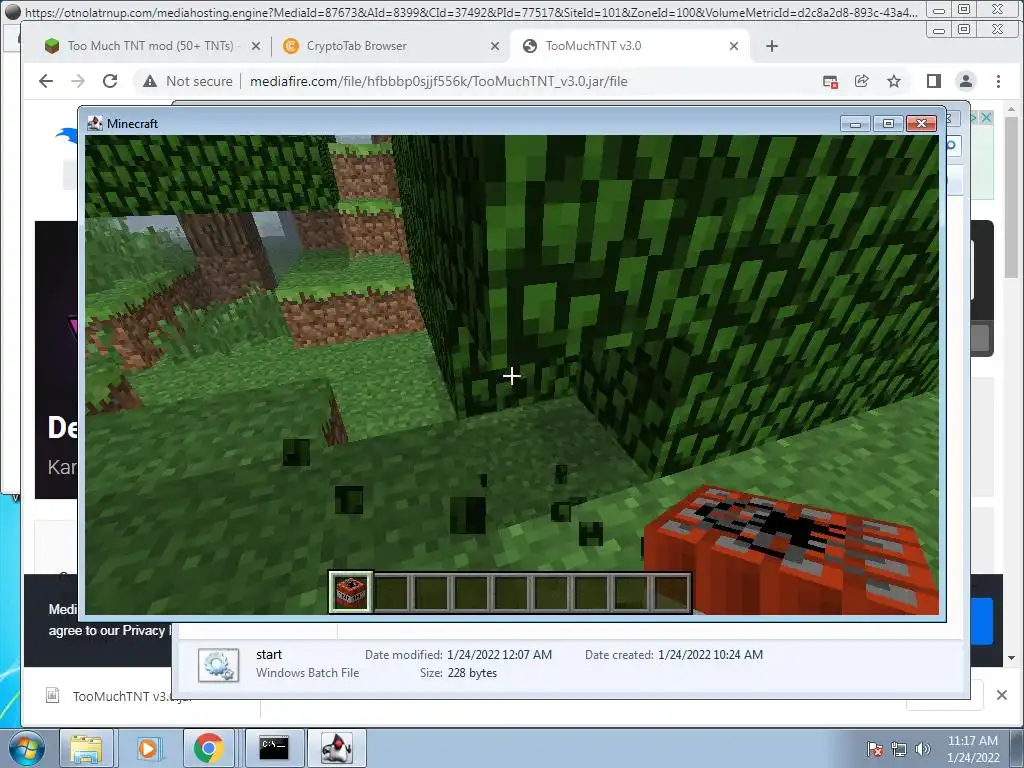Share this page icon
The width and height of the screenshot is (1024, 768).
click(861, 81)
